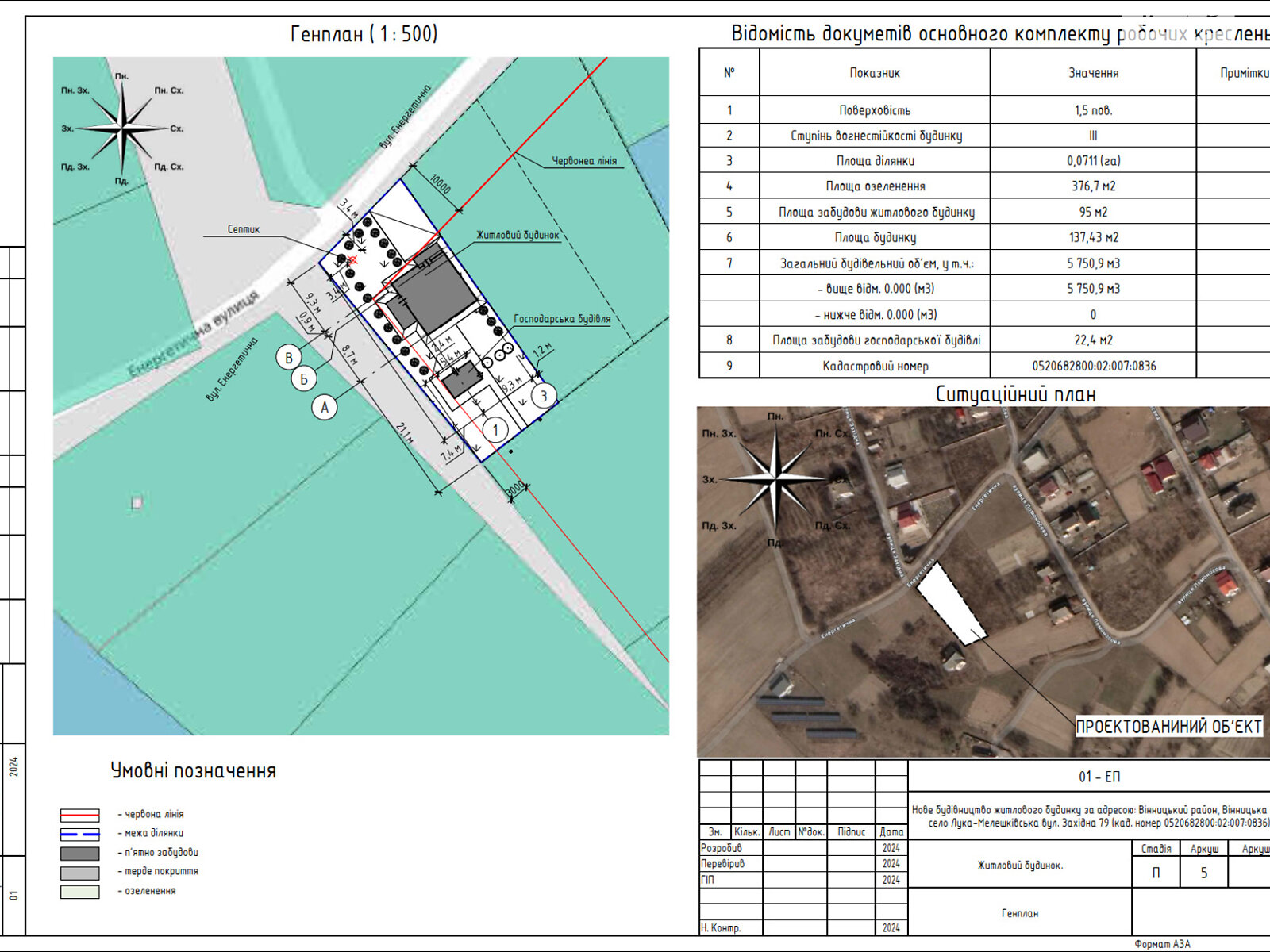Click the 'Кадастровий номер' table cell
This screenshot has width=1270, height=952.
[875, 367]
